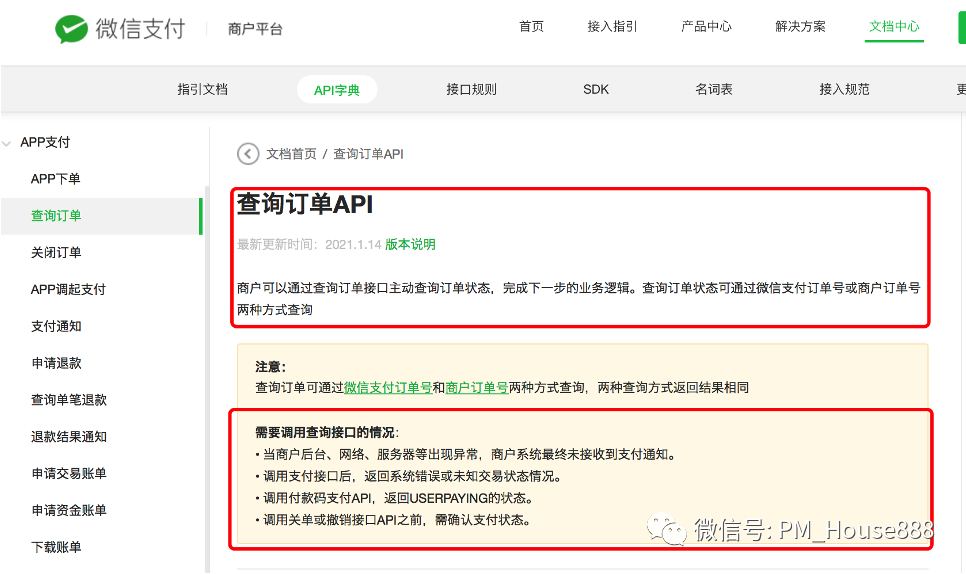Viewport: 966px width, 574px height.
Task: Click the 查询订单API page heading
Action: tap(305, 204)
